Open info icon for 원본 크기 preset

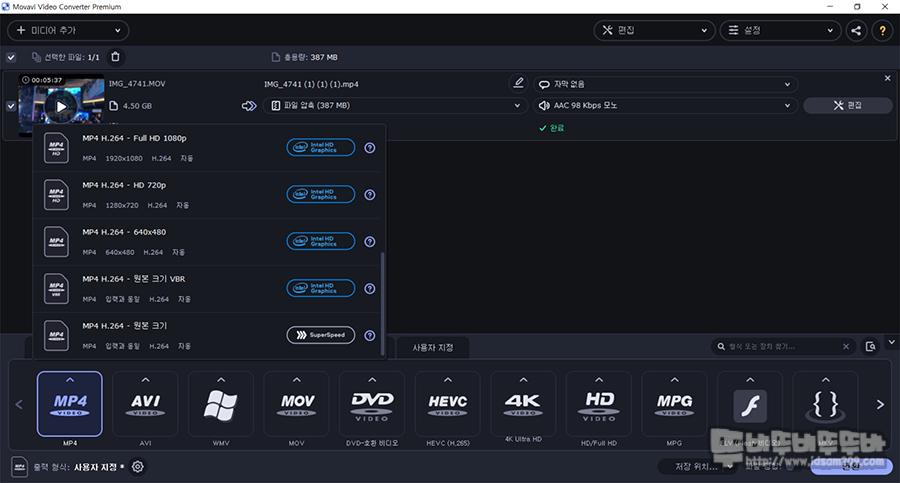(x=370, y=335)
